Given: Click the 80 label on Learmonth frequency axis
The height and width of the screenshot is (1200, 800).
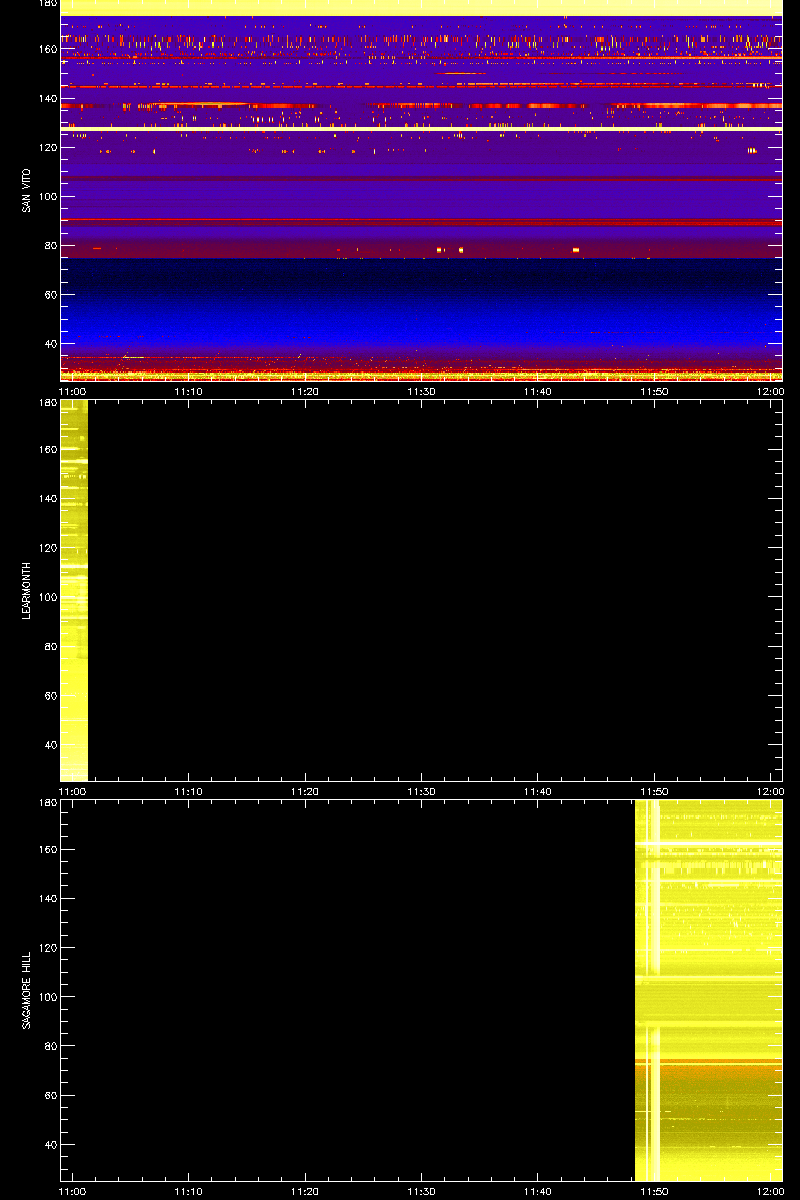Looking at the screenshot, I should coord(51,646).
